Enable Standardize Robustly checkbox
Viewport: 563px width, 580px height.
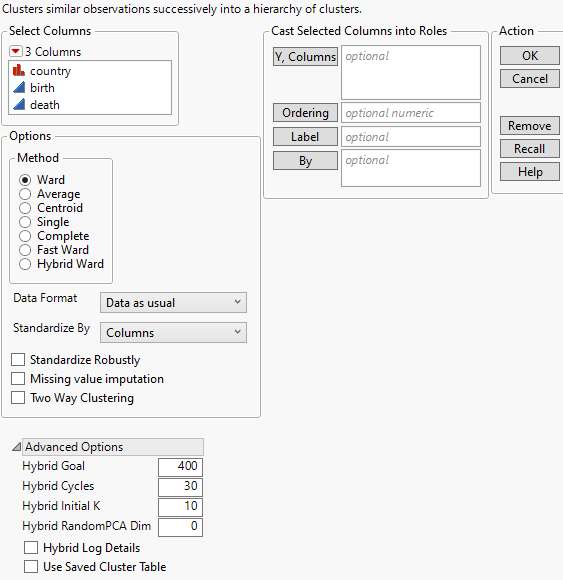[x=18, y=360]
